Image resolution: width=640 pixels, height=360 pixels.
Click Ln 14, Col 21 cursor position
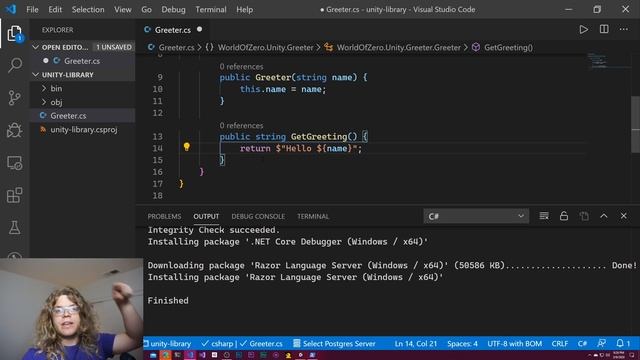(416, 344)
